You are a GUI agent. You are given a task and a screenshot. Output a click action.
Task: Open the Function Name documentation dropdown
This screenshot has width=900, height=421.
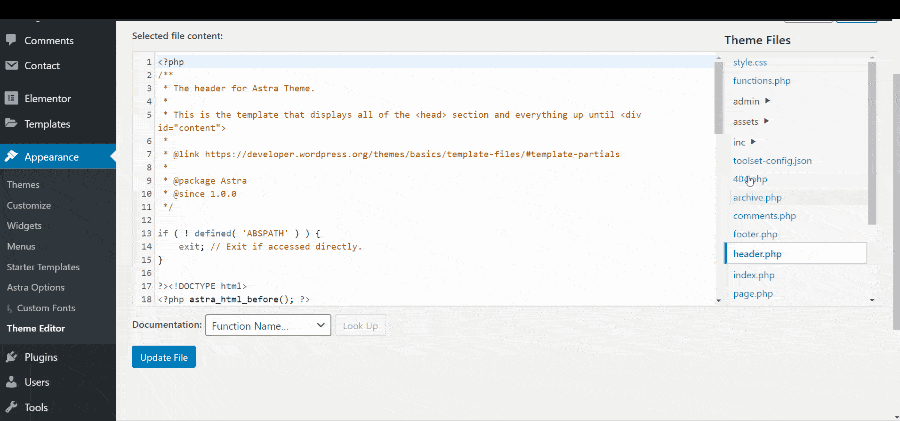click(267, 326)
